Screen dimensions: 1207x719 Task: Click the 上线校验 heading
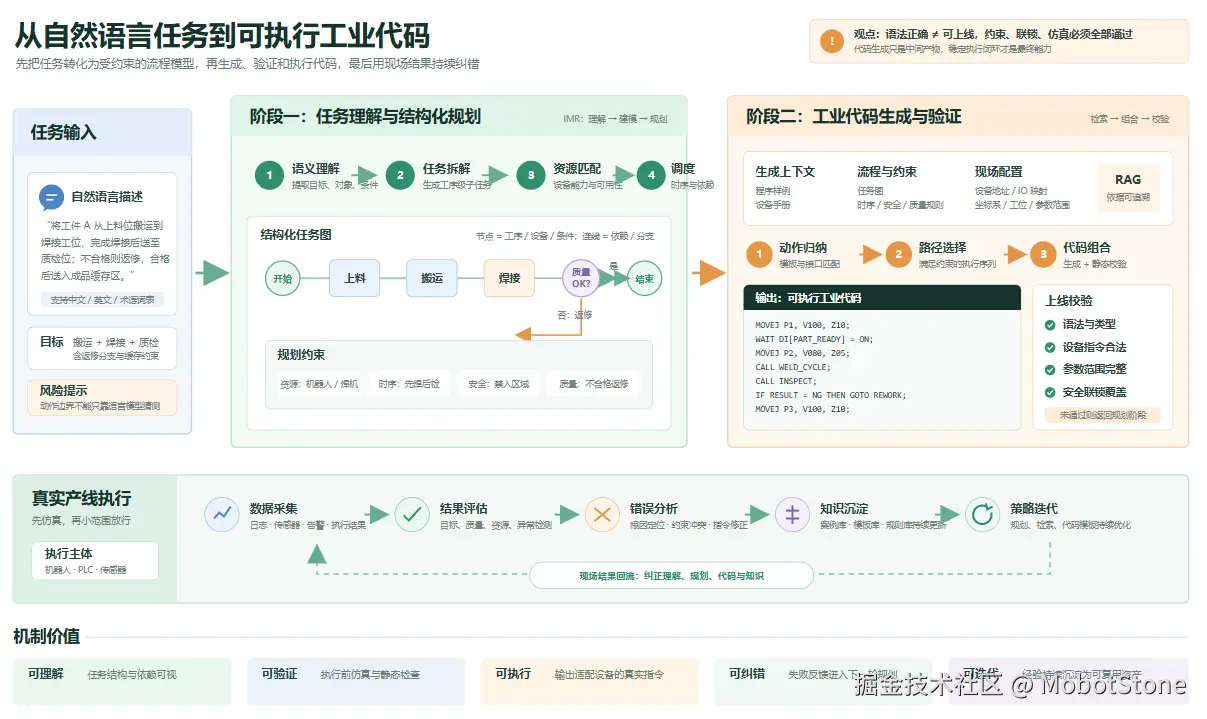click(1069, 301)
